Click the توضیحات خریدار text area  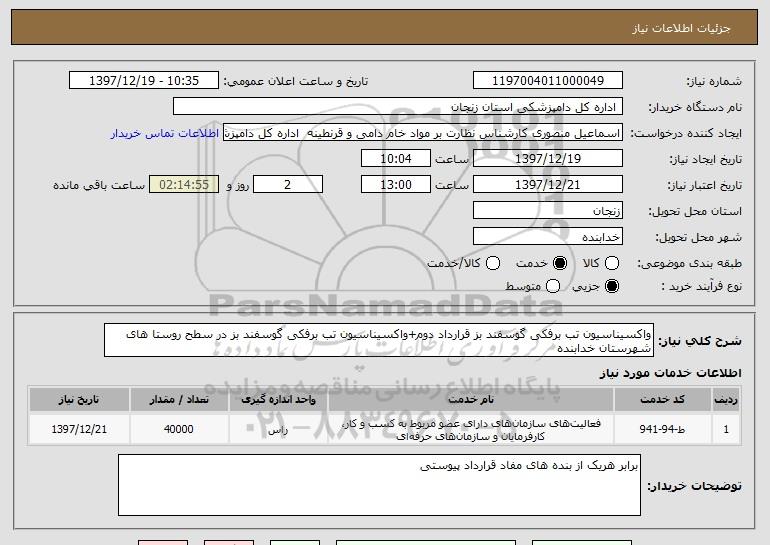[x=379, y=485]
